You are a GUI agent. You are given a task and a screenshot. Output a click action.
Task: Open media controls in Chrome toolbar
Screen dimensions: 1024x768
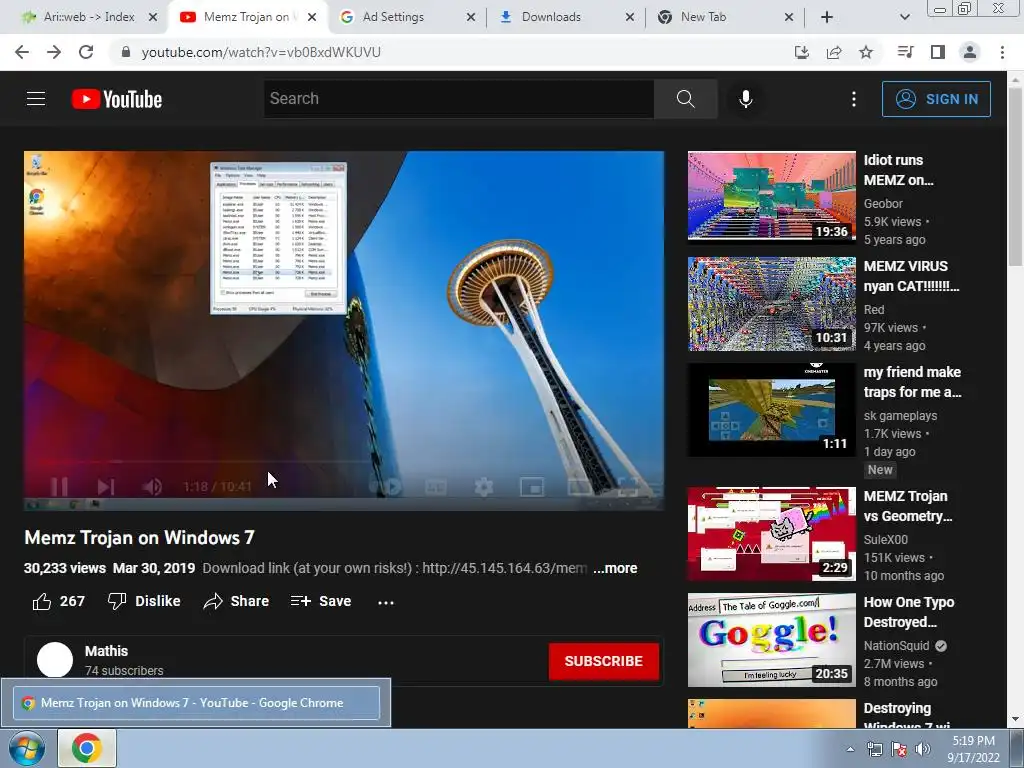point(905,52)
